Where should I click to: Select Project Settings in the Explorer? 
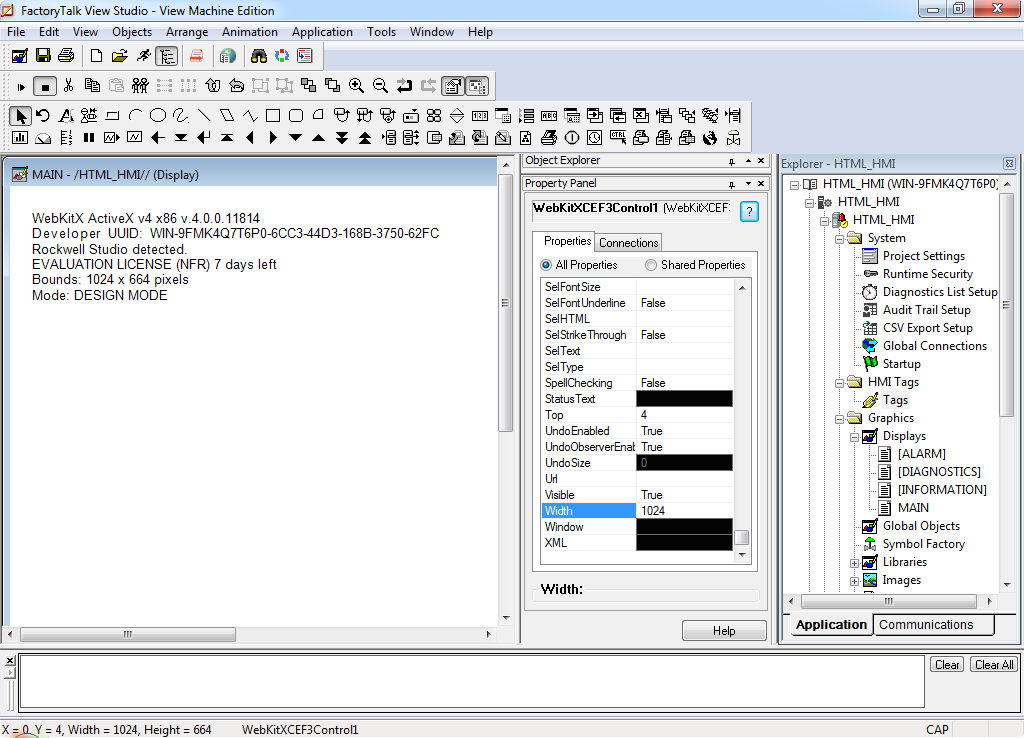pyautogui.click(x=923, y=256)
